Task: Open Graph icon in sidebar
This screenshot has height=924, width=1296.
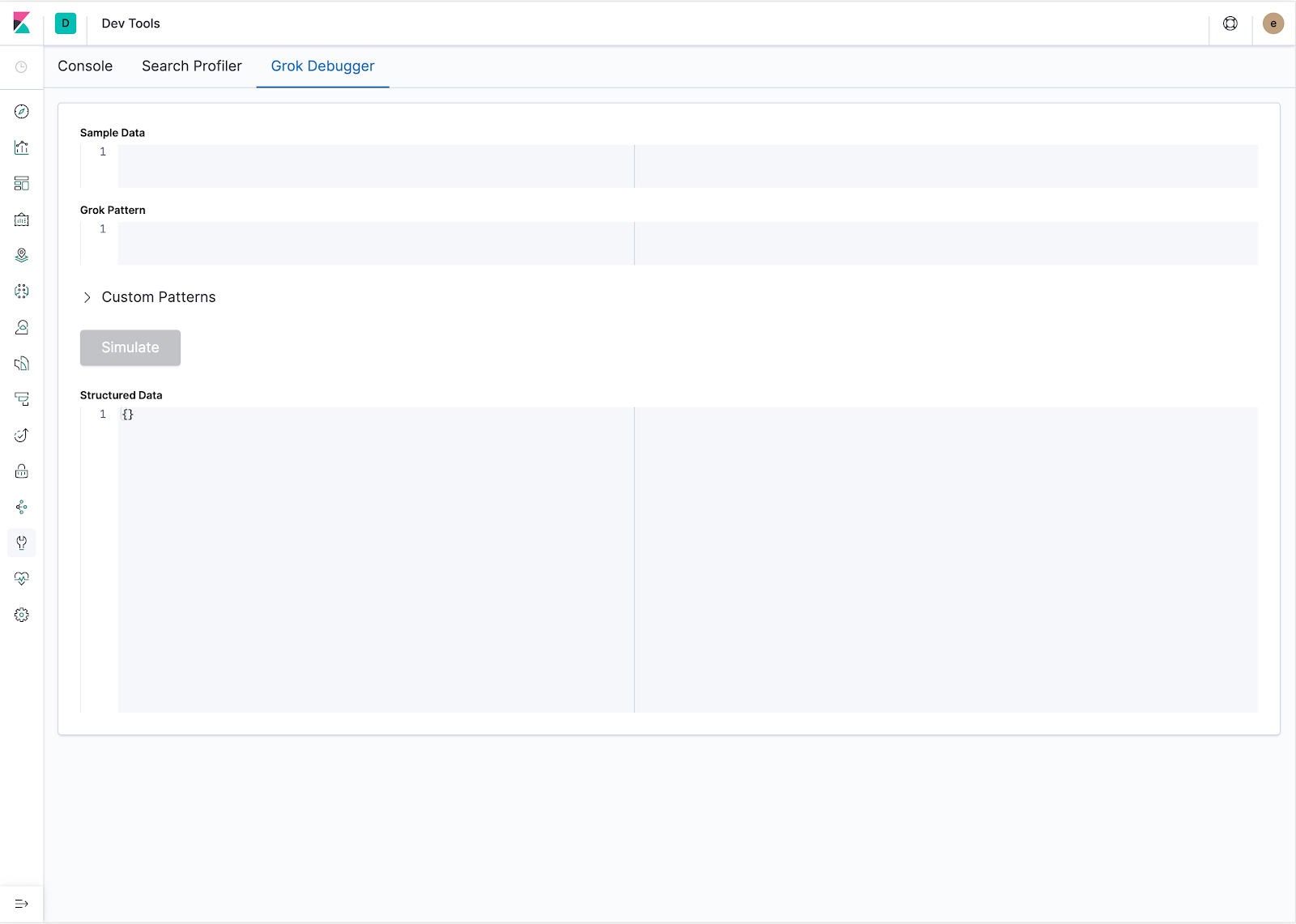Action: 22,507
